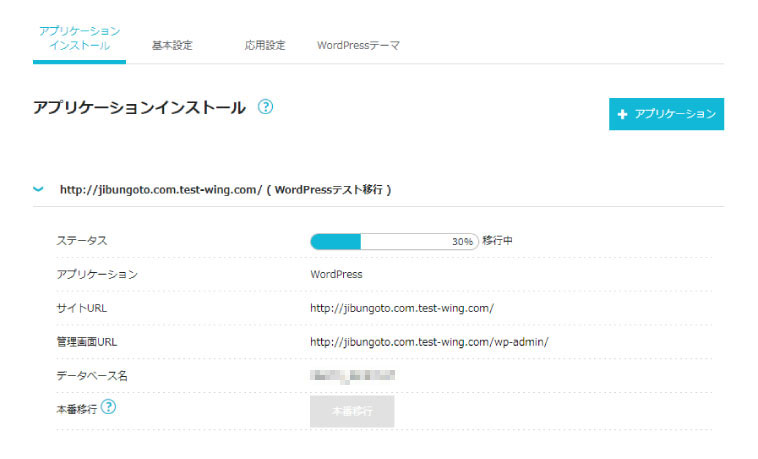Click the サイトURL value http://jibungoto.com.test-wing.com/
Image resolution: width=758 pixels, height=459 pixels.
(x=402, y=308)
